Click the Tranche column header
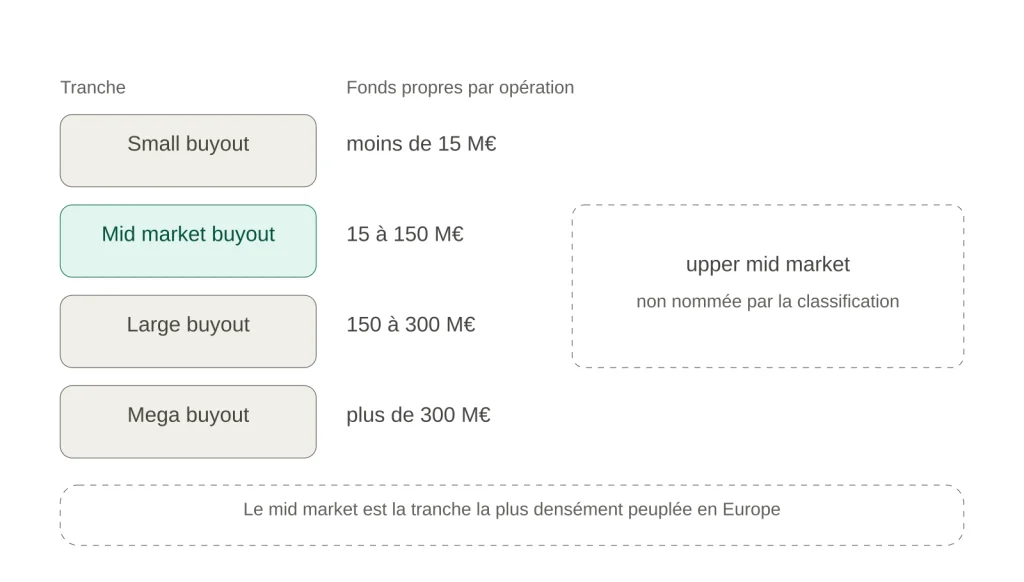This screenshot has height=582, width=1024. click(93, 88)
